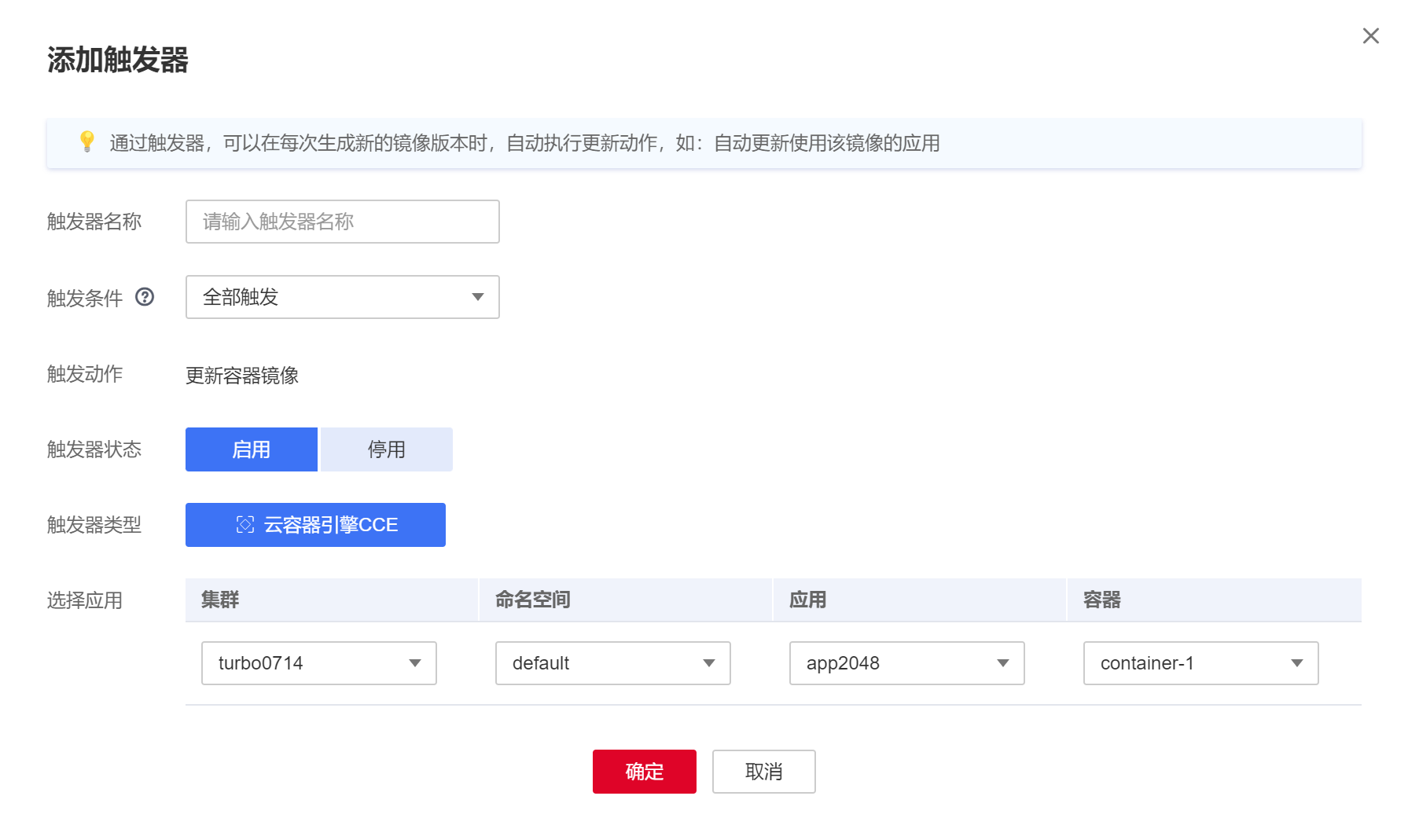Open the 应用 dropdown showing app2048
The width and height of the screenshot is (1408, 840).
click(x=906, y=663)
